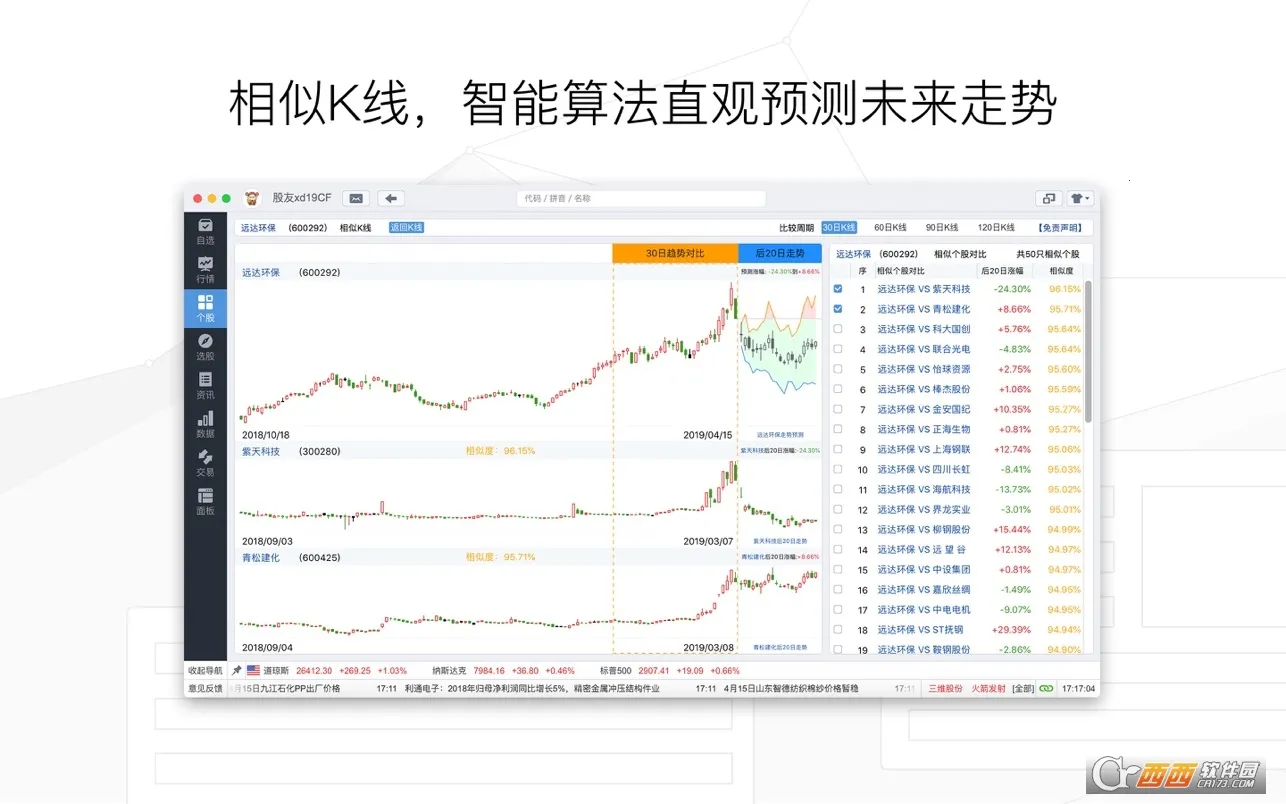Open the 行情 market quotes section
The width and height of the screenshot is (1286, 804).
(x=205, y=270)
